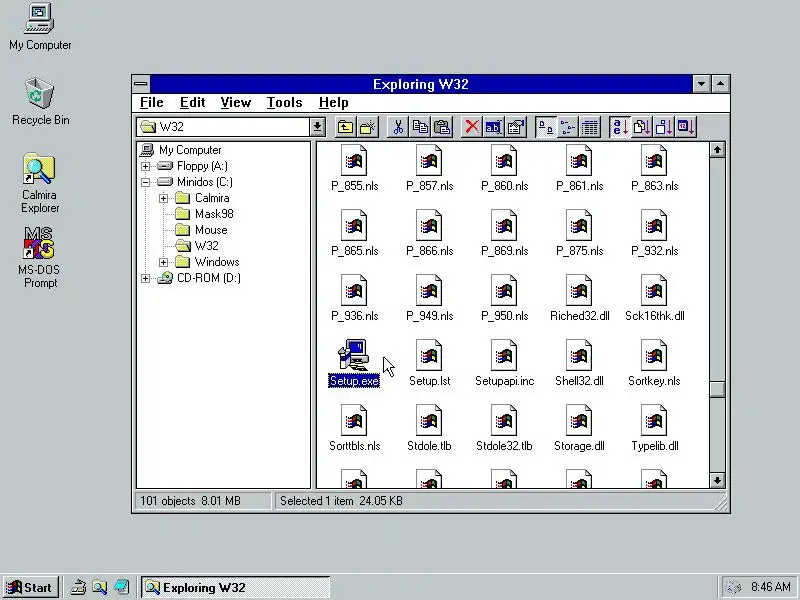
Task: Switch to large icons view
Action: pyautogui.click(x=546, y=127)
